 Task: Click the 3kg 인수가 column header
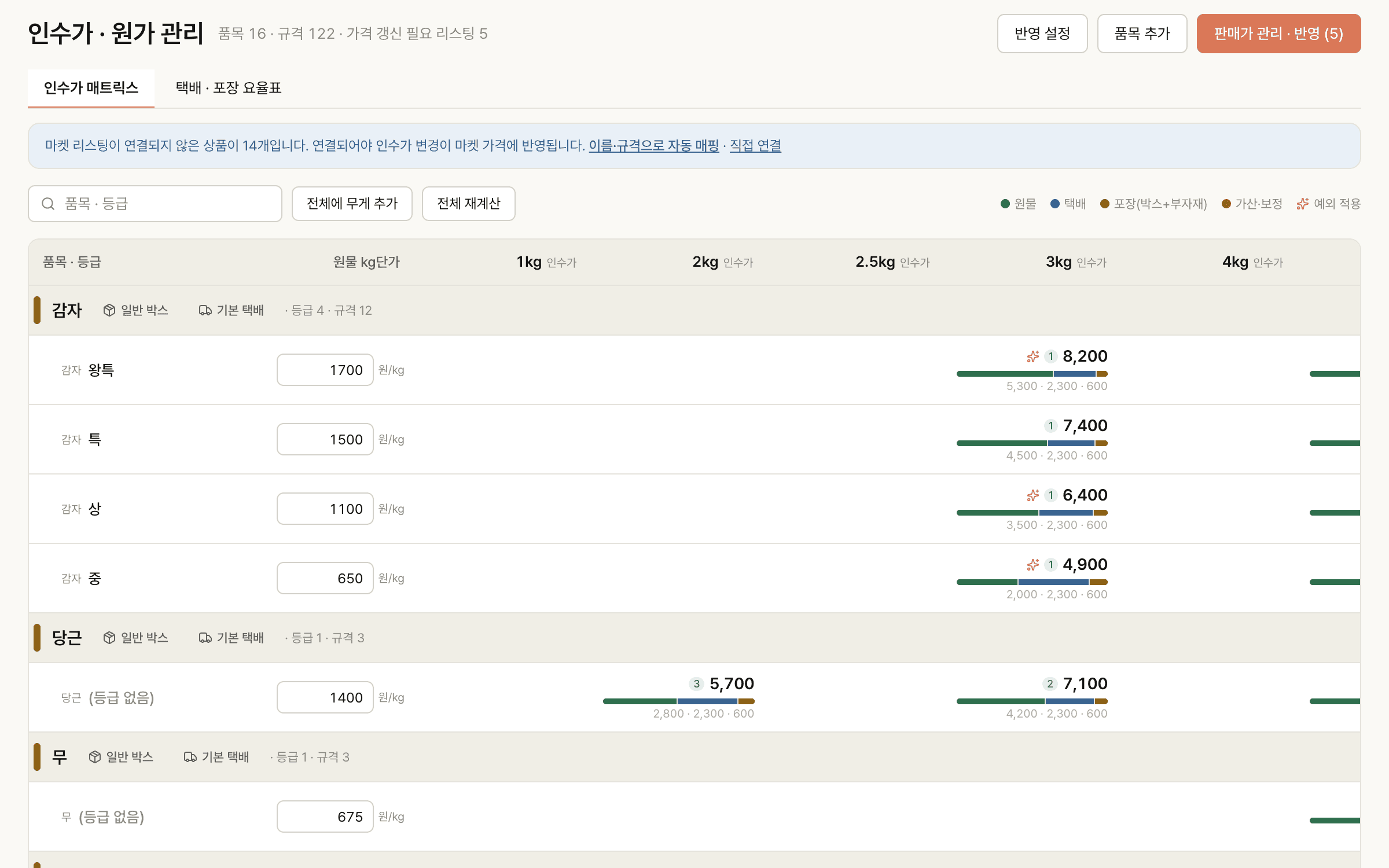tap(1076, 262)
